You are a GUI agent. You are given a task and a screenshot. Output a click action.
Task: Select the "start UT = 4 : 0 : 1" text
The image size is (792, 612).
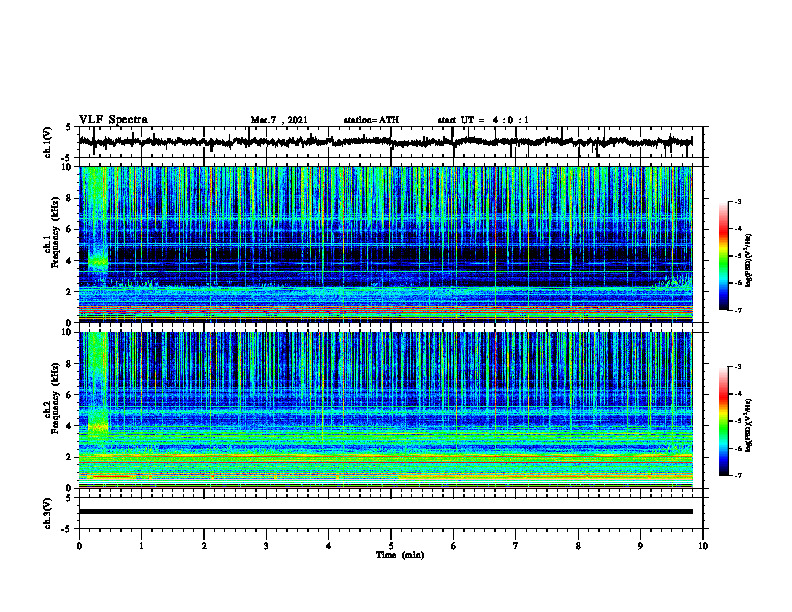pyautogui.click(x=483, y=120)
